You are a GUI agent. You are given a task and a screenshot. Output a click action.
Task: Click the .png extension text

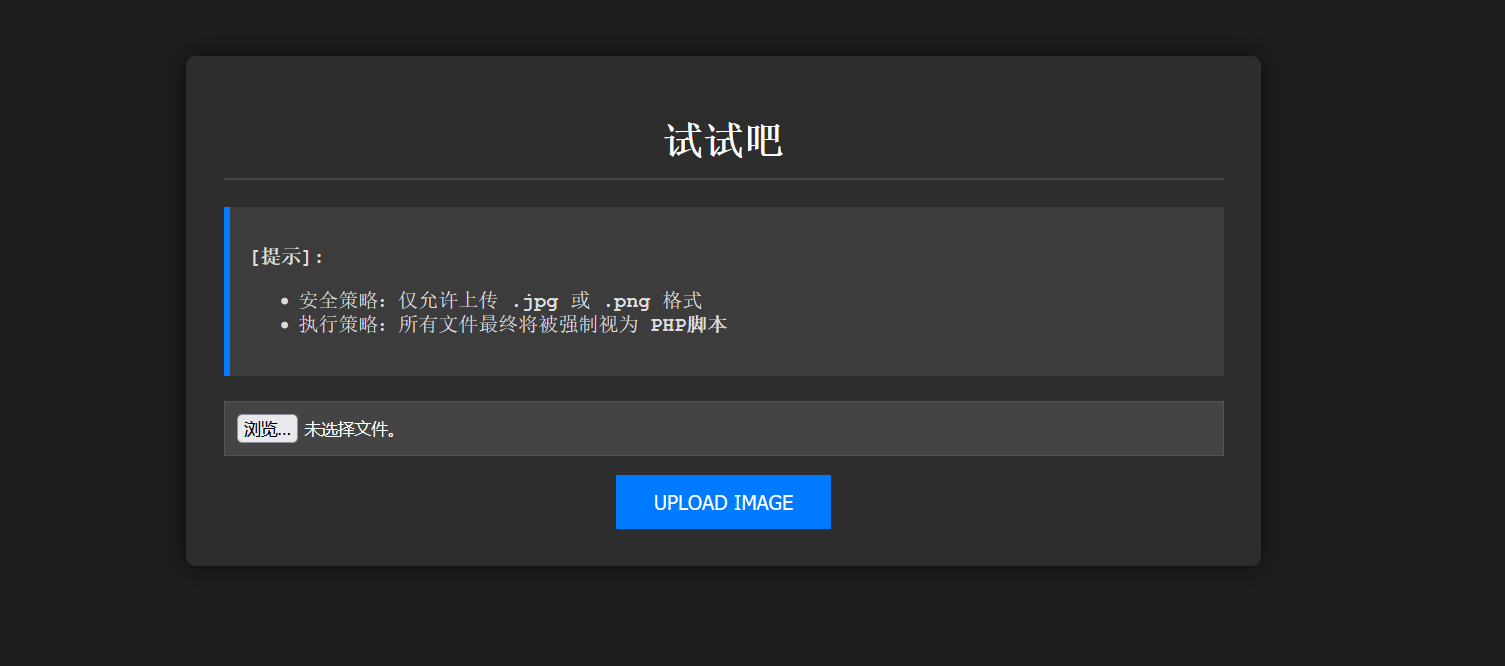[627, 301]
